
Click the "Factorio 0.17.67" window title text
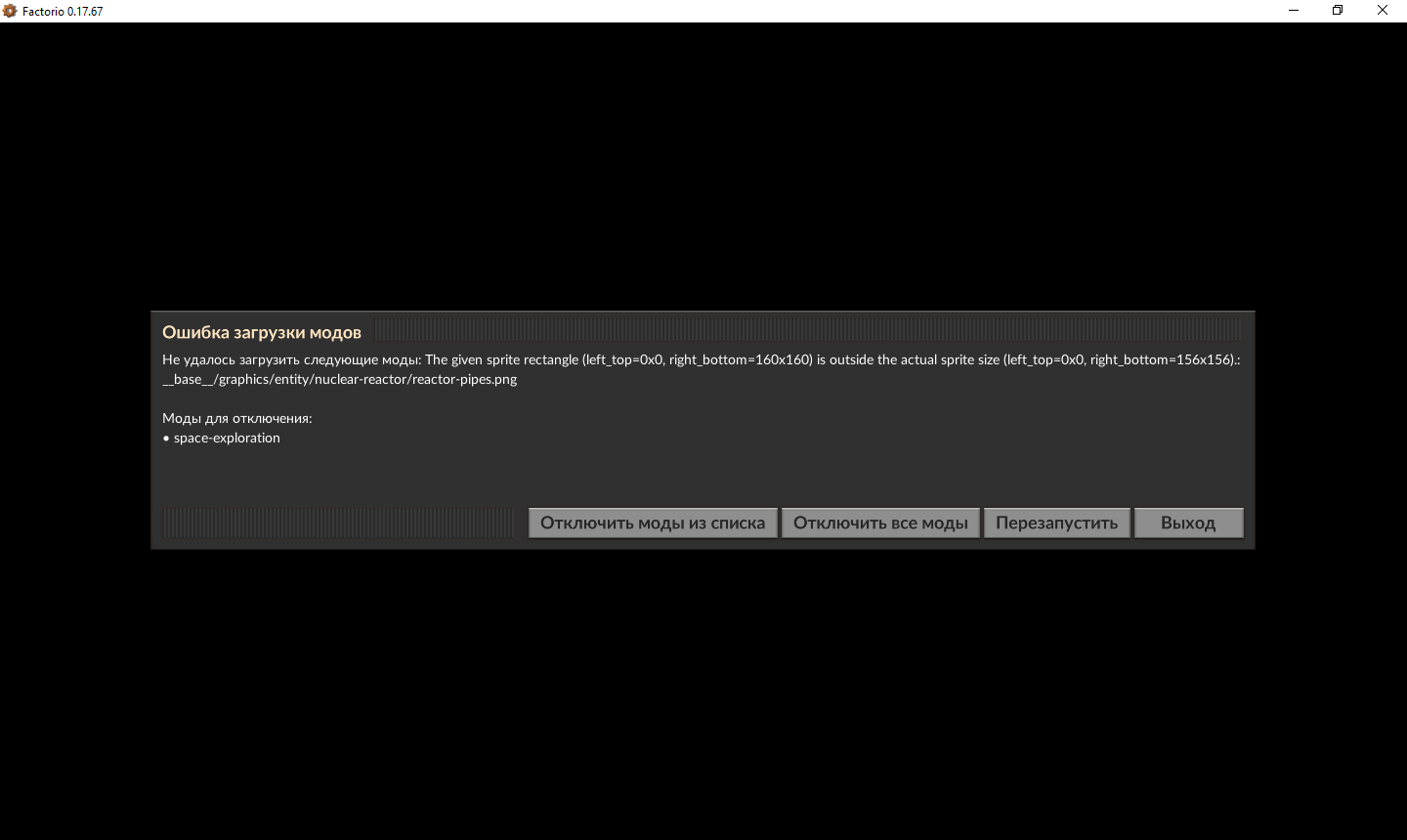63,11
